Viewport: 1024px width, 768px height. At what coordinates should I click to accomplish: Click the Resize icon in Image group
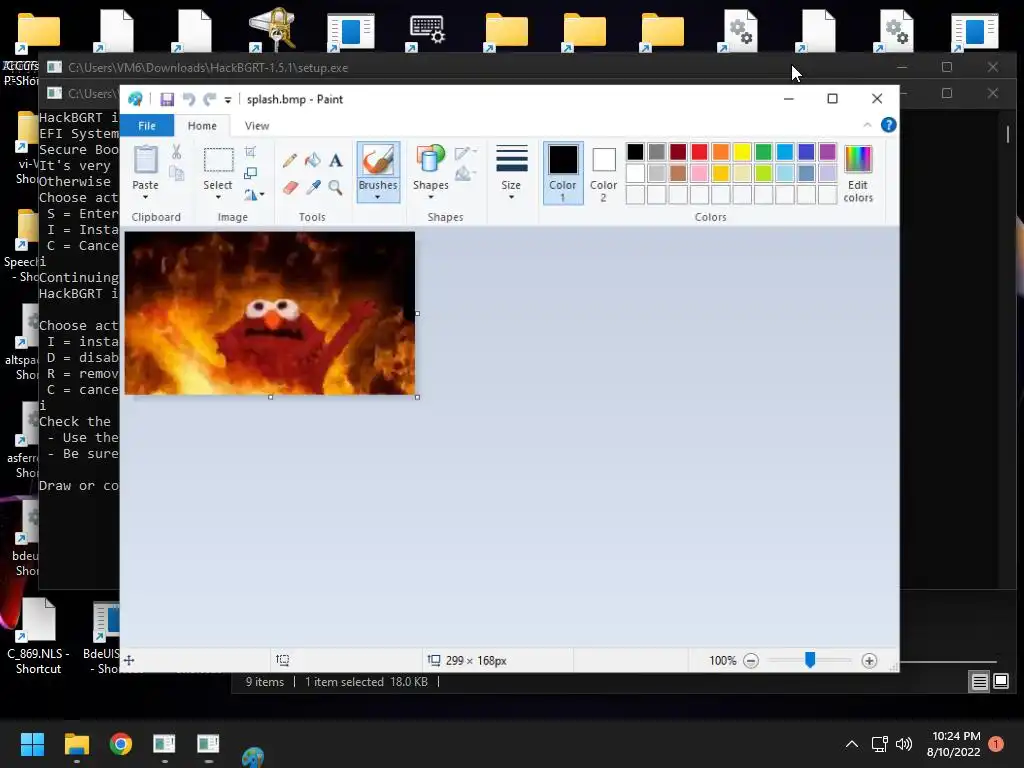tap(250, 173)
